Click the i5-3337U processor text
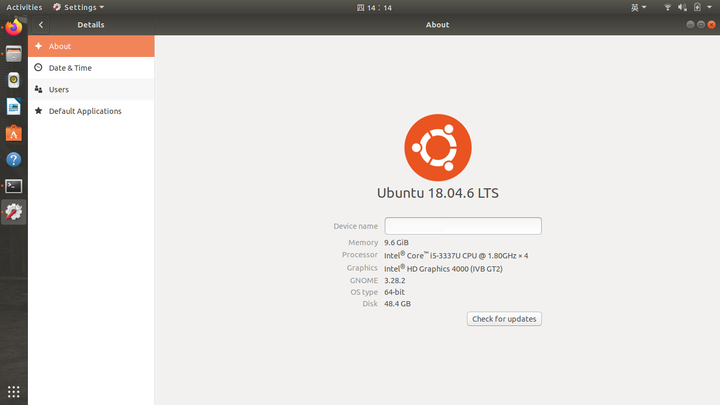 point(456,255)
